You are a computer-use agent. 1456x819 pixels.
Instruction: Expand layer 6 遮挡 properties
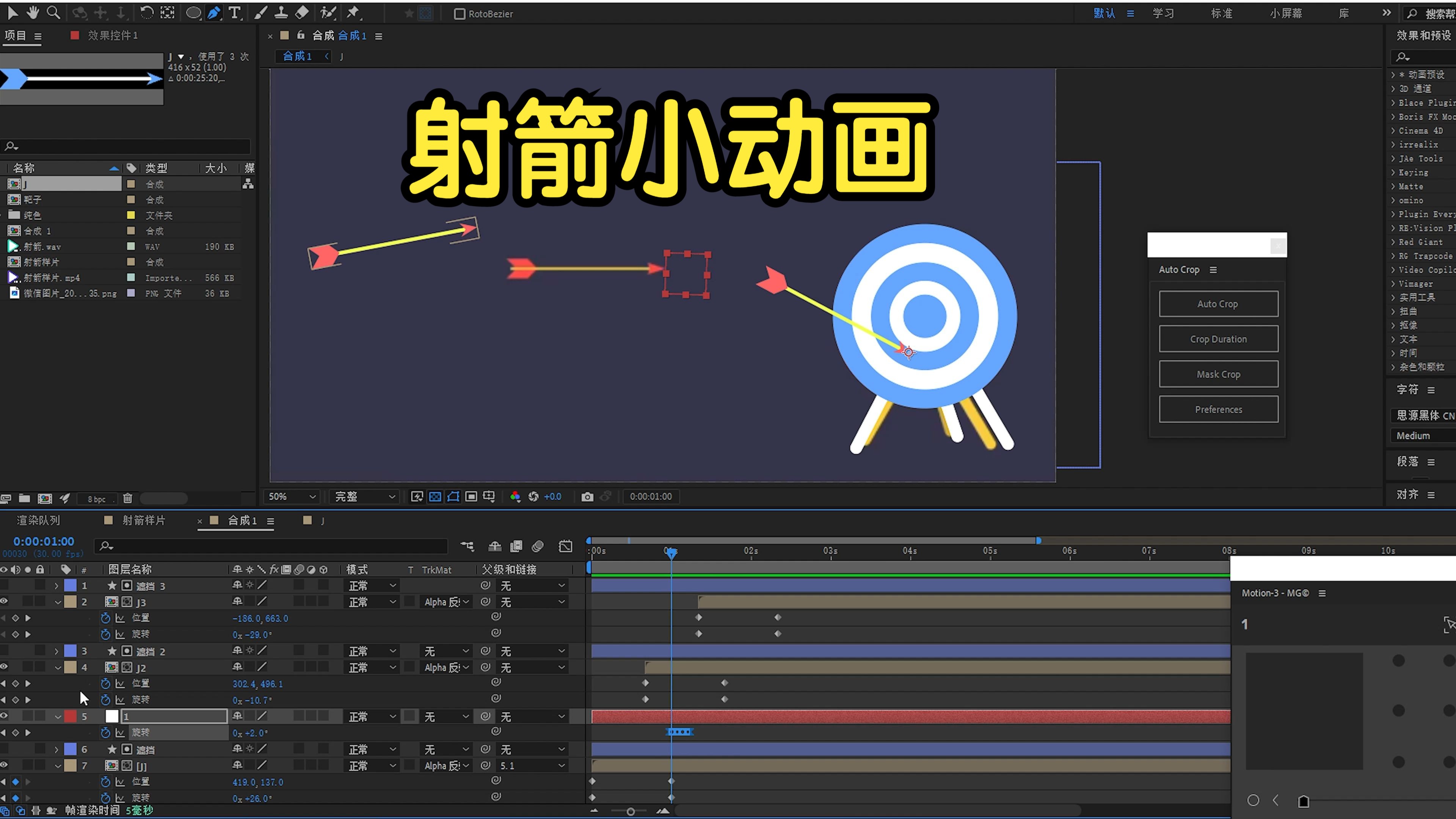click(56, 750)
